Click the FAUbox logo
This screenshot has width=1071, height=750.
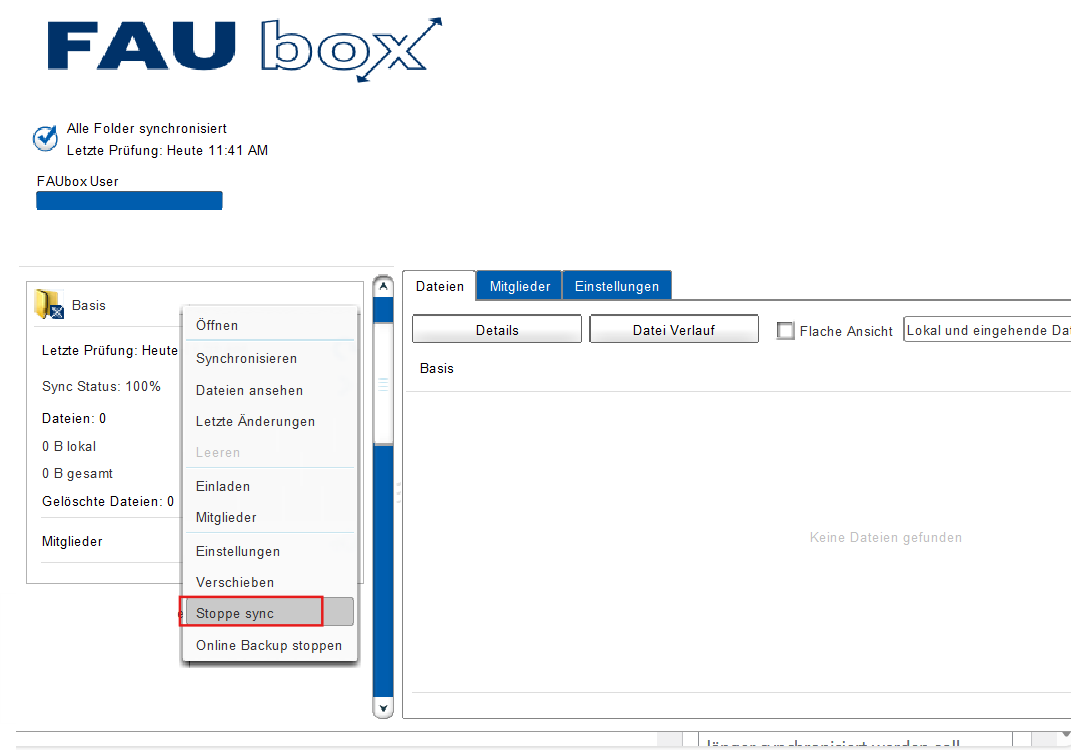click(245, 49)
